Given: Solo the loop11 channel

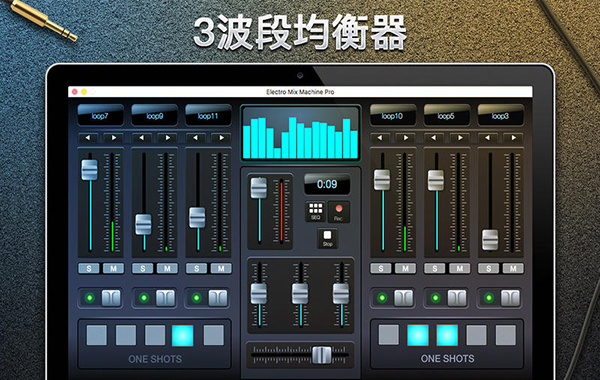Looking at the screenshot, I should point(197,268).
